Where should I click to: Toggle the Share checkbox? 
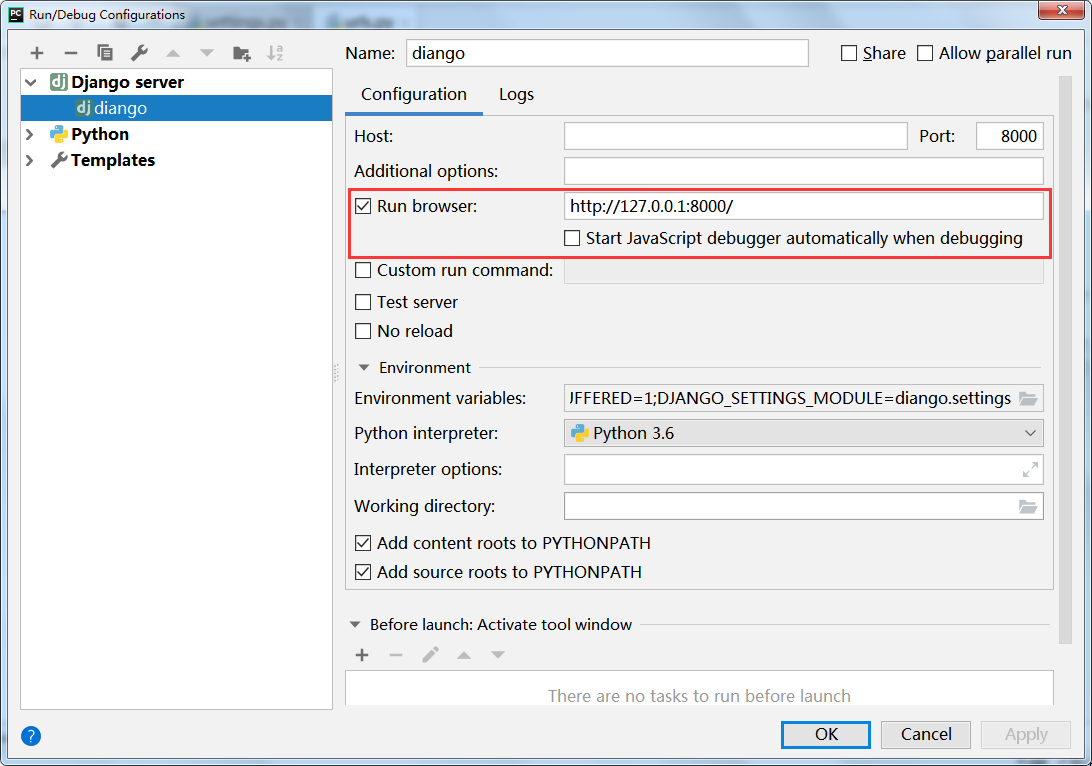848,53
